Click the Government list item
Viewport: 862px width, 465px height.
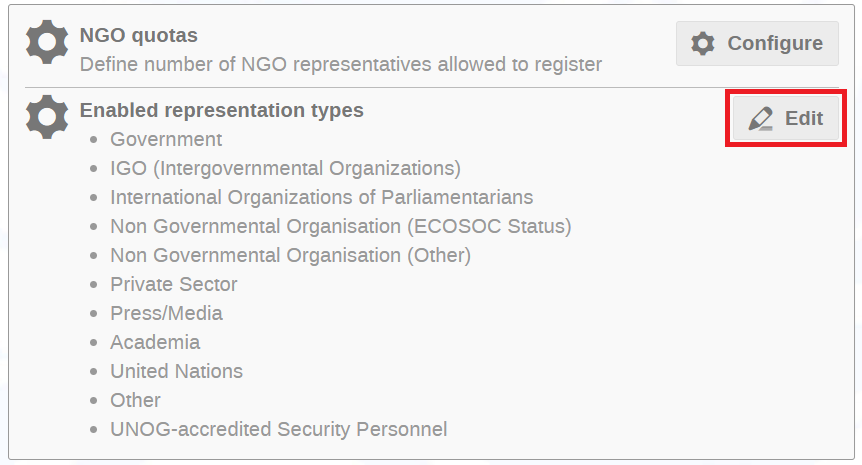tap(166, 139)
